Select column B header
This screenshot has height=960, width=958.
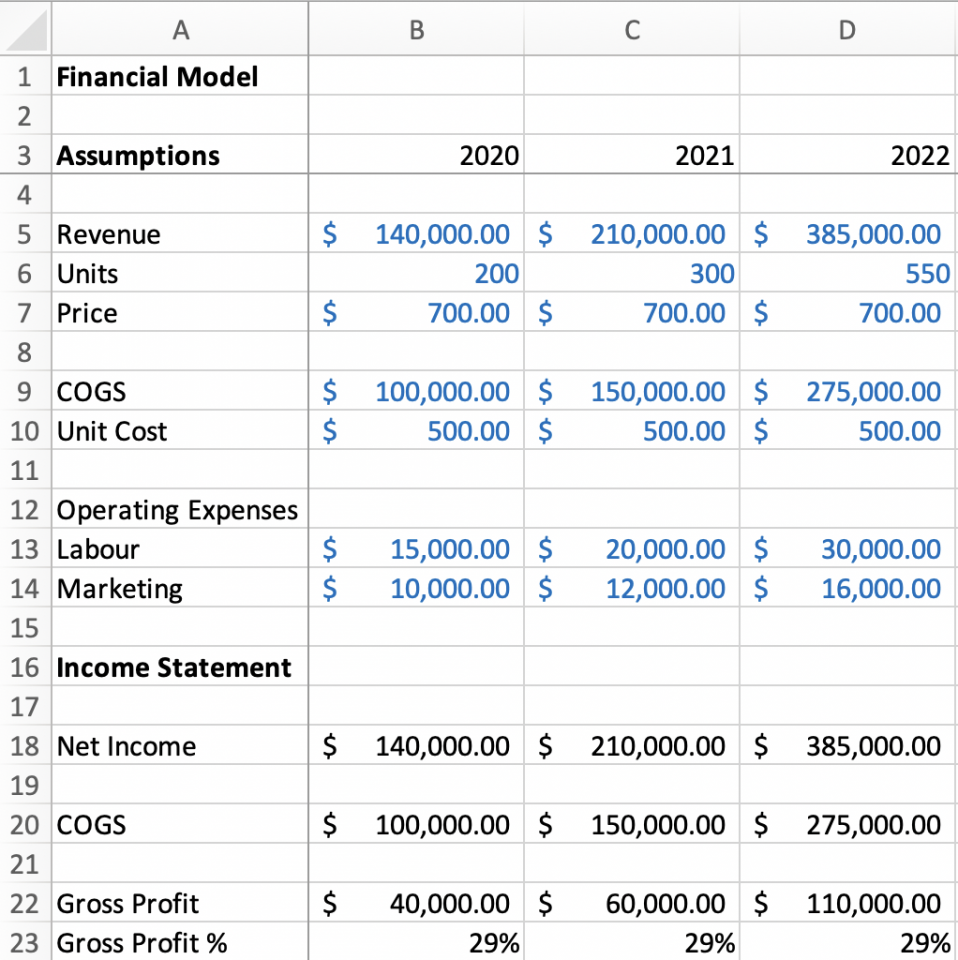[416, 30]
